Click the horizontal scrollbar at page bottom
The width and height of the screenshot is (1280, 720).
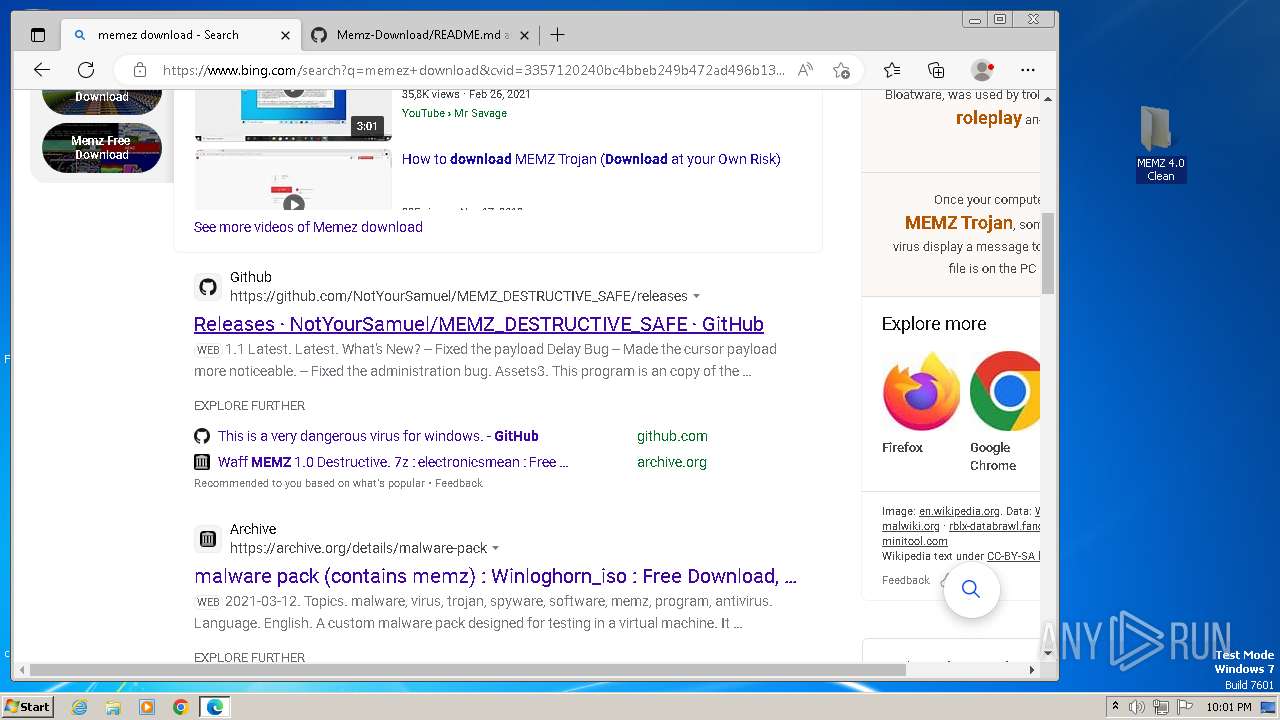pos(467,670)
